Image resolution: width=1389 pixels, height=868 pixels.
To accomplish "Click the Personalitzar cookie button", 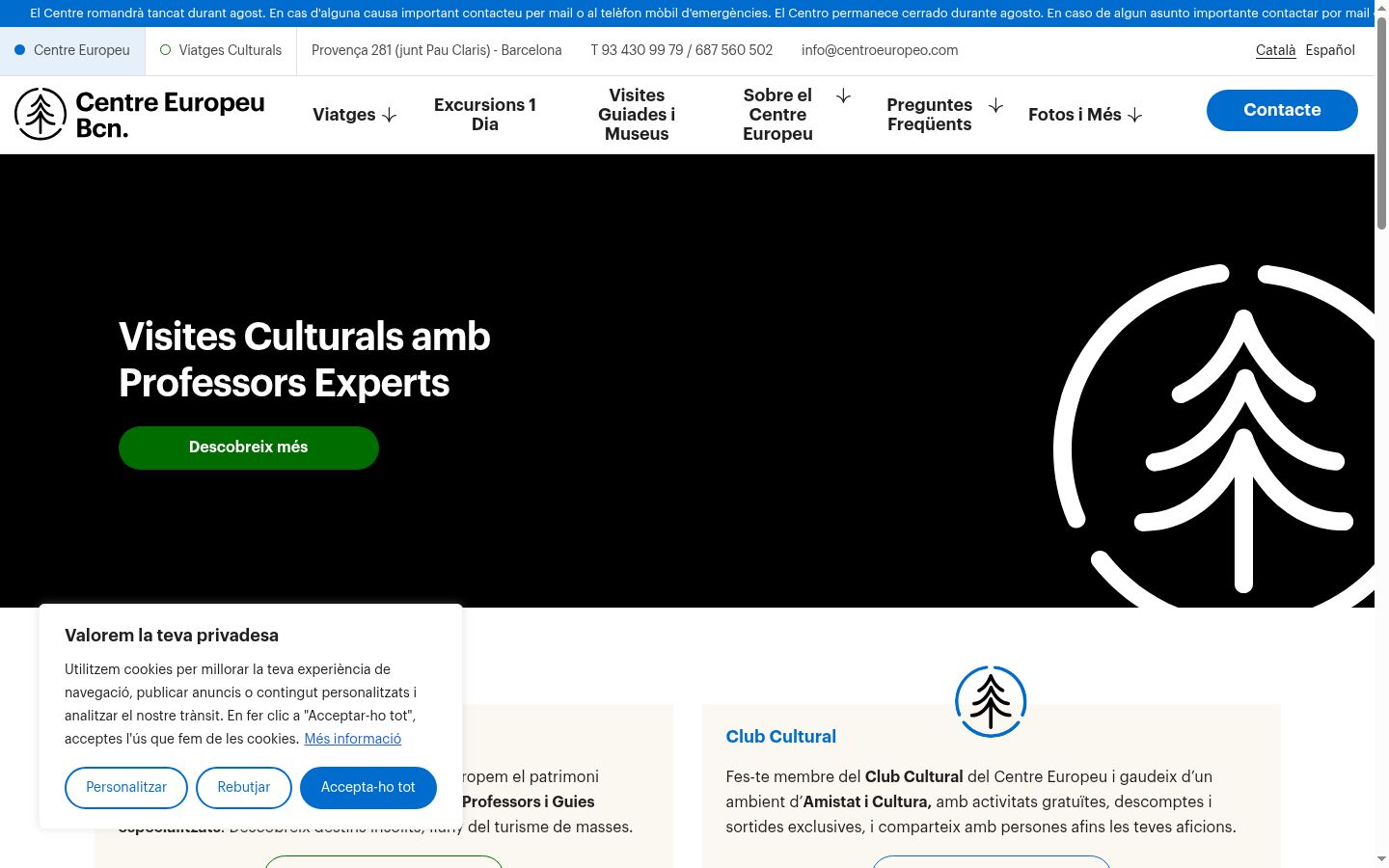I will pyautogui.click(x=126, y=787).
